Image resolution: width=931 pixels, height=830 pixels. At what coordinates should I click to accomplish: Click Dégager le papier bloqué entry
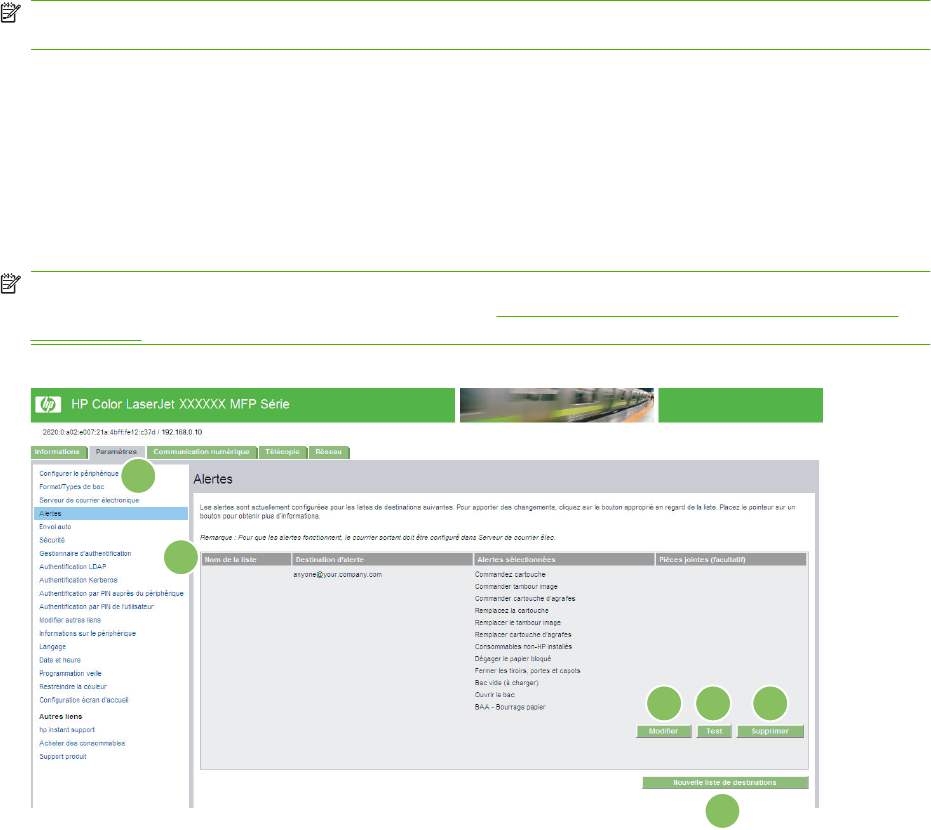click(x=513, y=659)
